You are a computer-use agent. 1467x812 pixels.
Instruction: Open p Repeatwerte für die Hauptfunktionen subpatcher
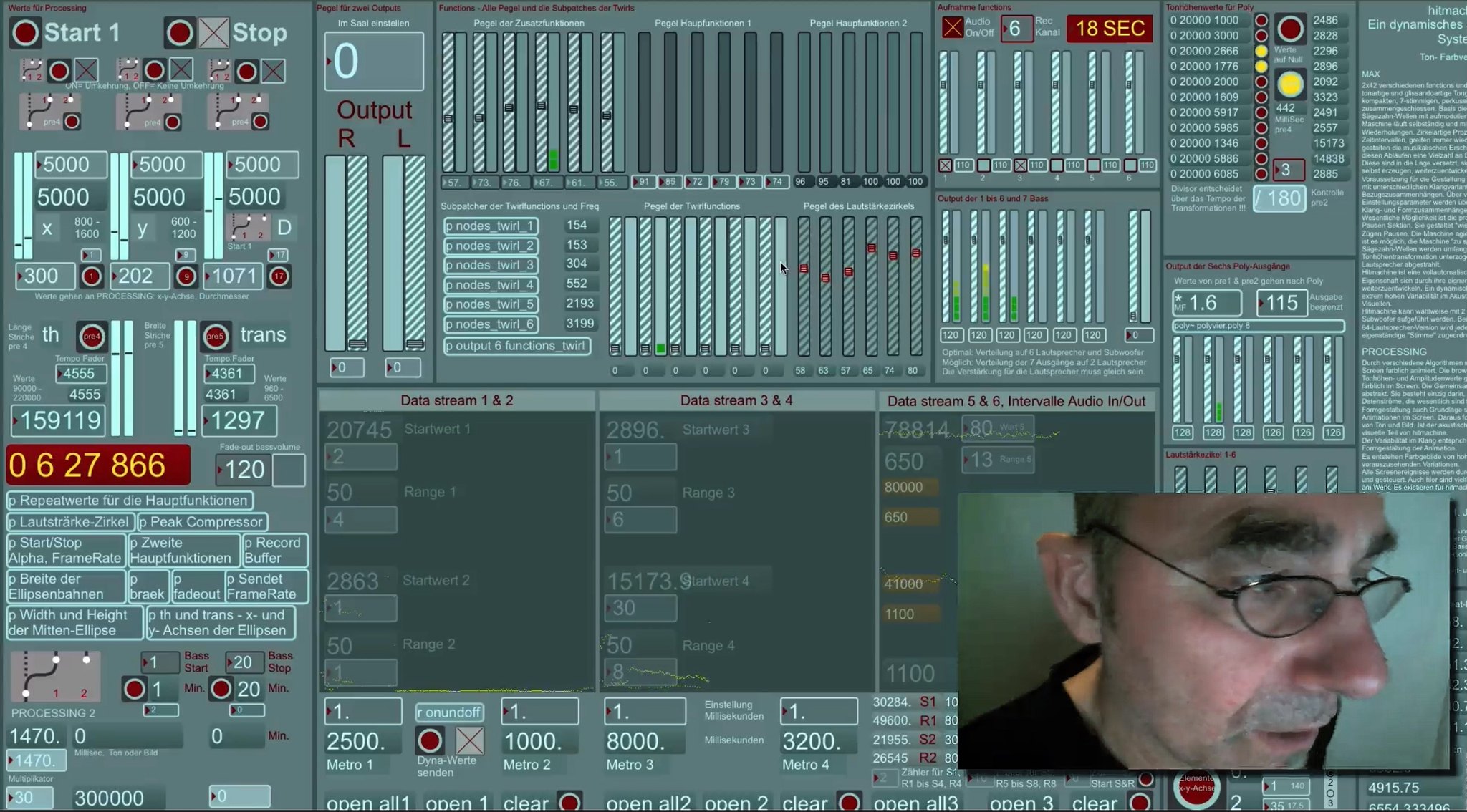coord(130,501)
